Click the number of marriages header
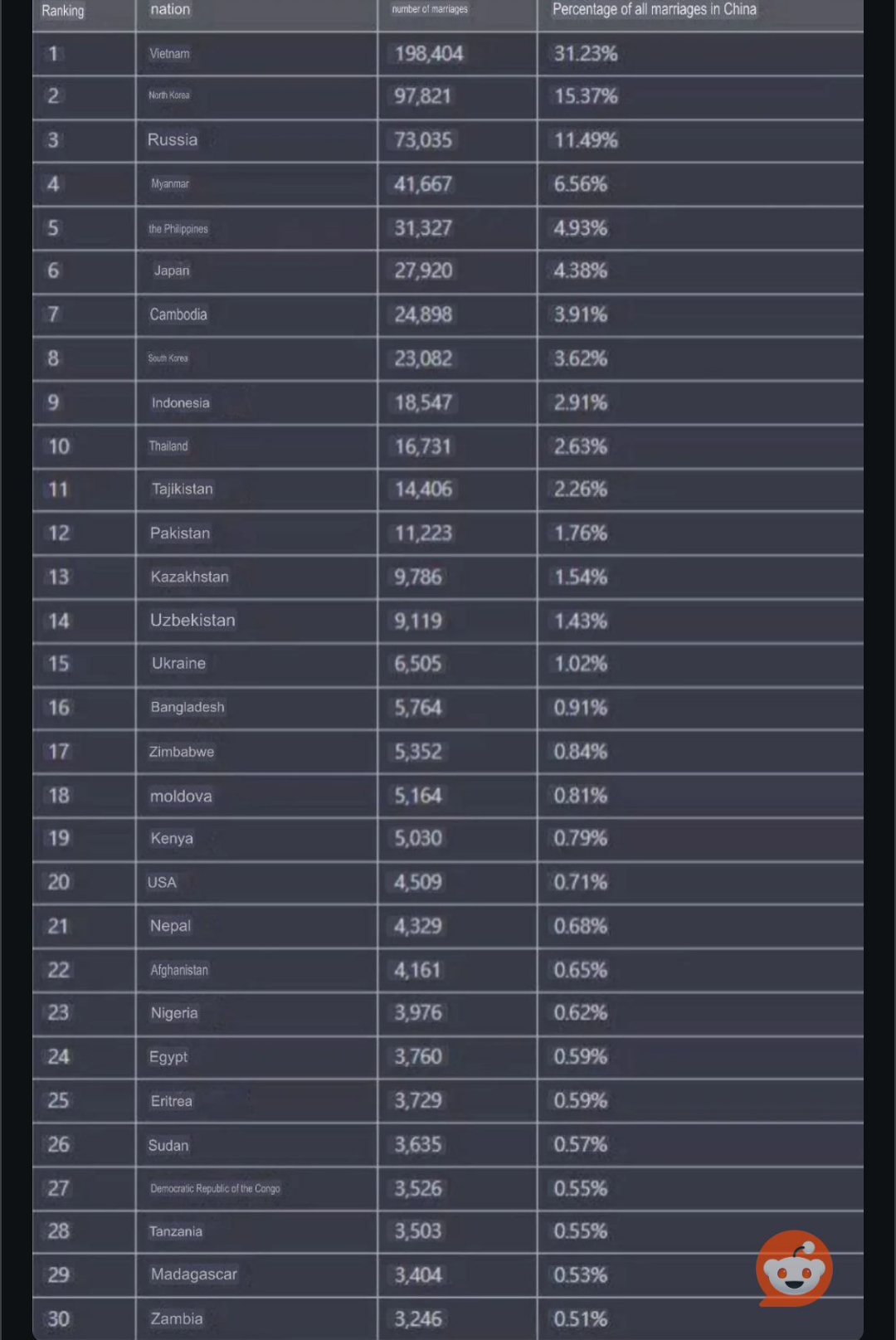The width and height of the screenshot is (896, 1340). (430, 9)
